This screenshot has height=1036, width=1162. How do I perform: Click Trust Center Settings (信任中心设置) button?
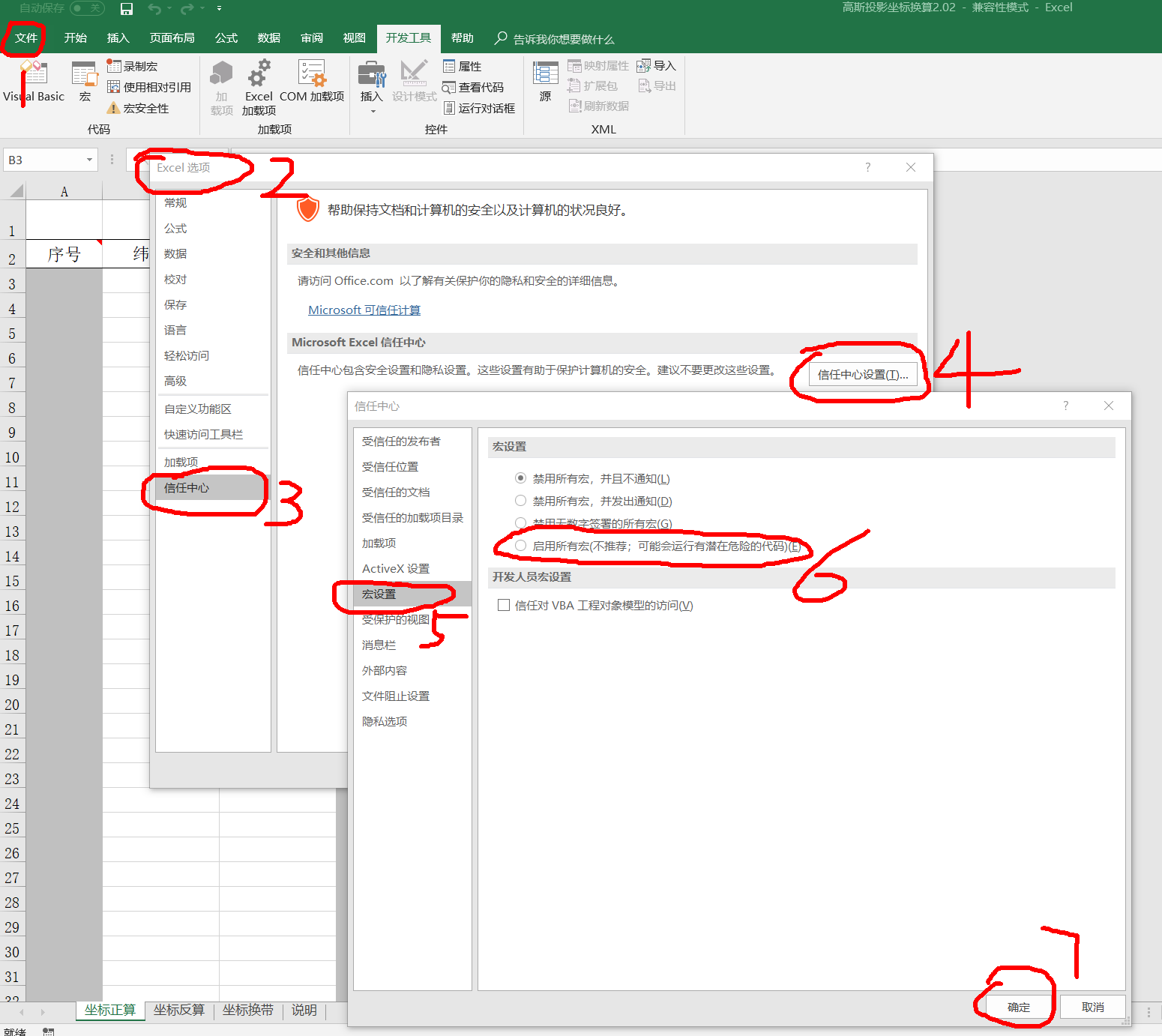(863, 374)
